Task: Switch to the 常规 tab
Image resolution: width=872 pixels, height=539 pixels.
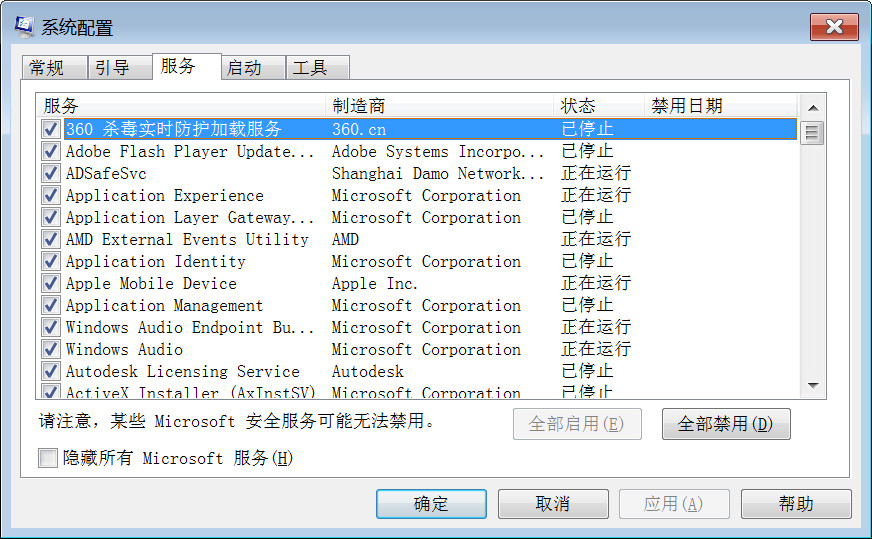Action: (47, 68)
